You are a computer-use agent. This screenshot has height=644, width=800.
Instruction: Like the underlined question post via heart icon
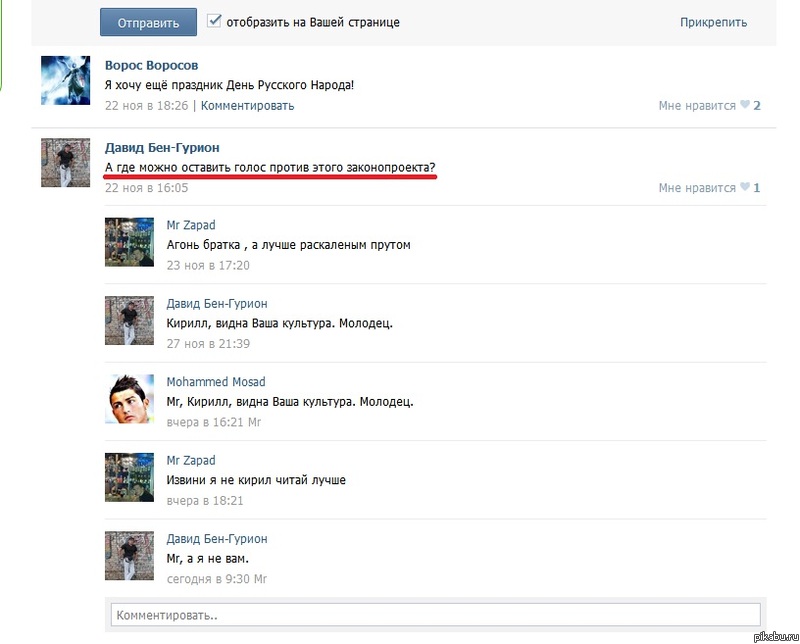coord(745,187)
